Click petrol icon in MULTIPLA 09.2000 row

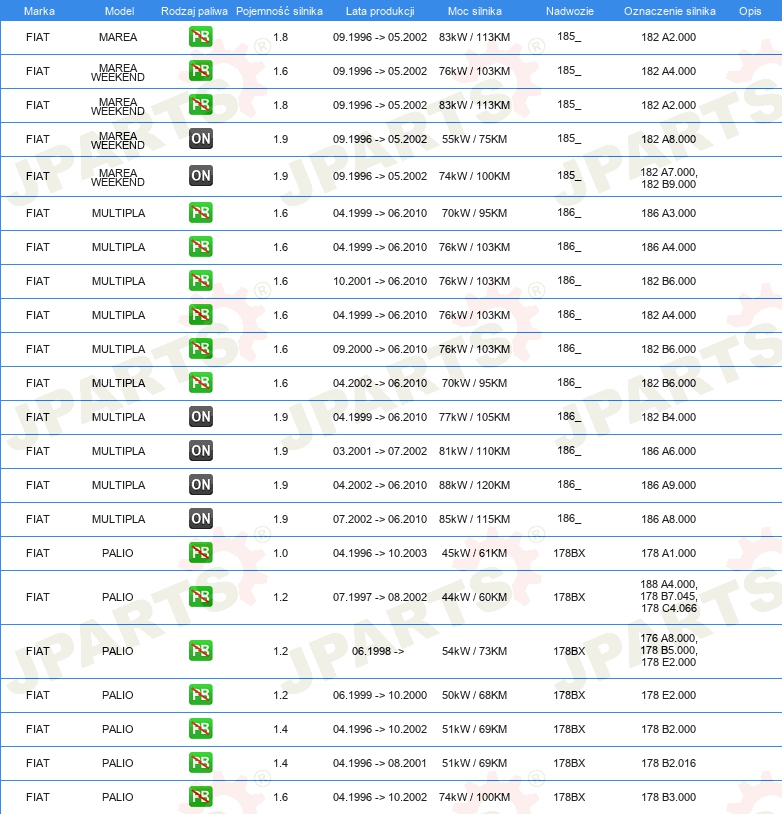click(200, 349)
